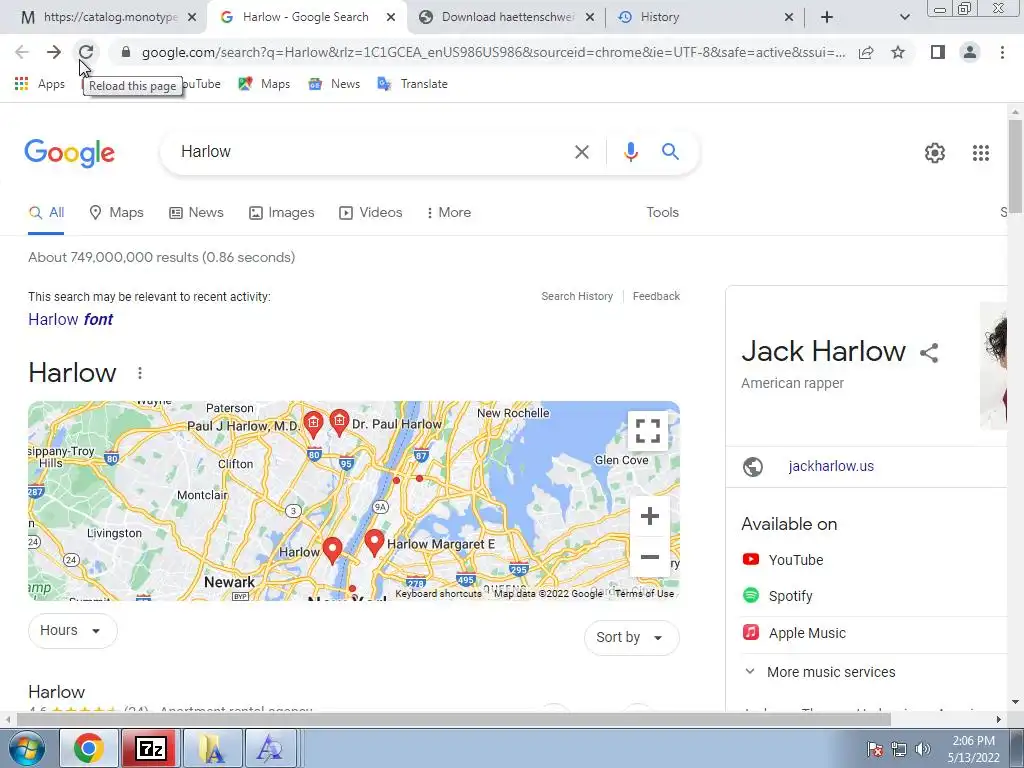Open a new tab with the plus icon
The height and width of the screenshot is (768, 1024).
tap(827, 17)
